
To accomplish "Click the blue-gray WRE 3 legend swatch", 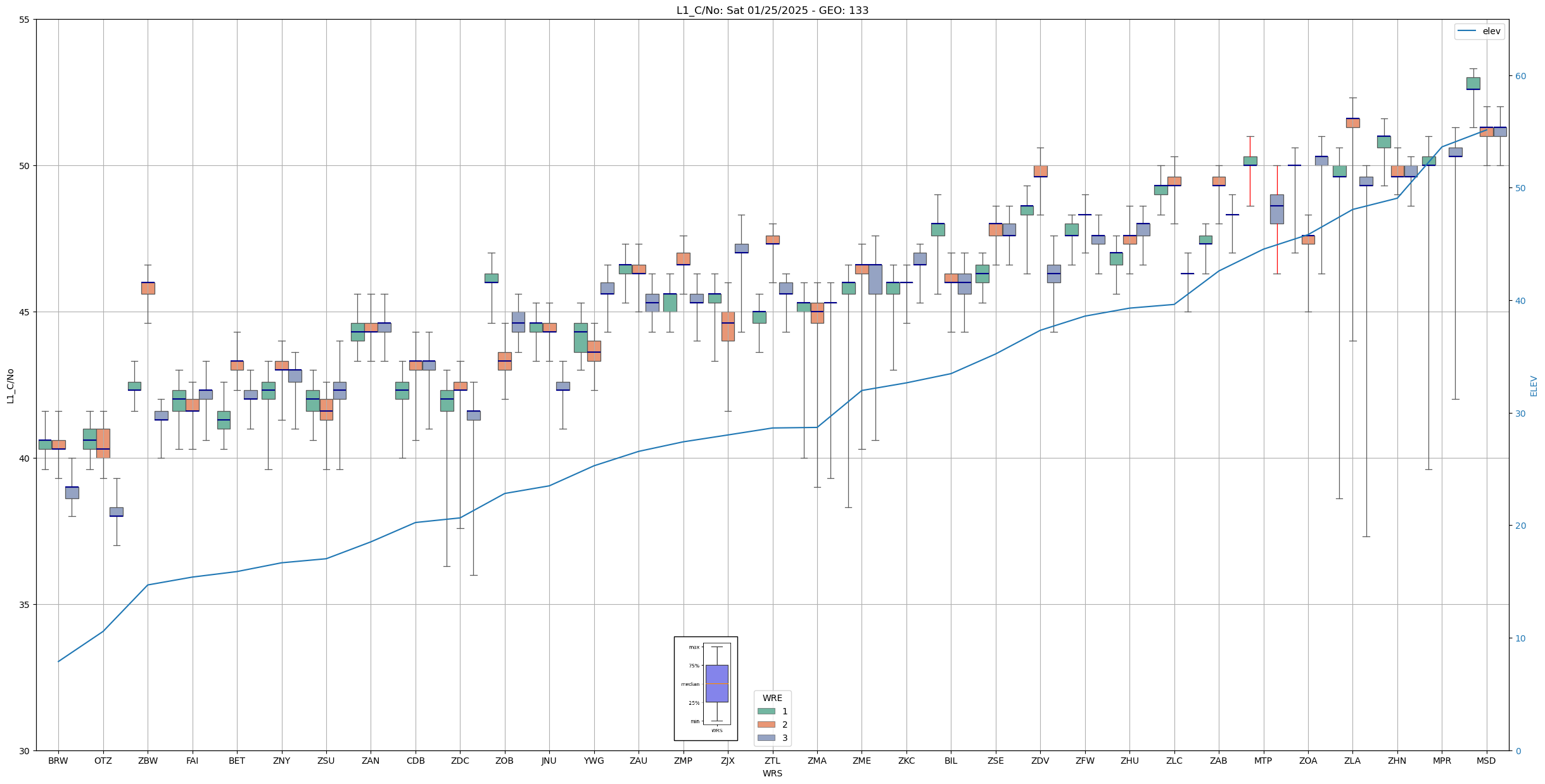I will (x=766, y=738).
